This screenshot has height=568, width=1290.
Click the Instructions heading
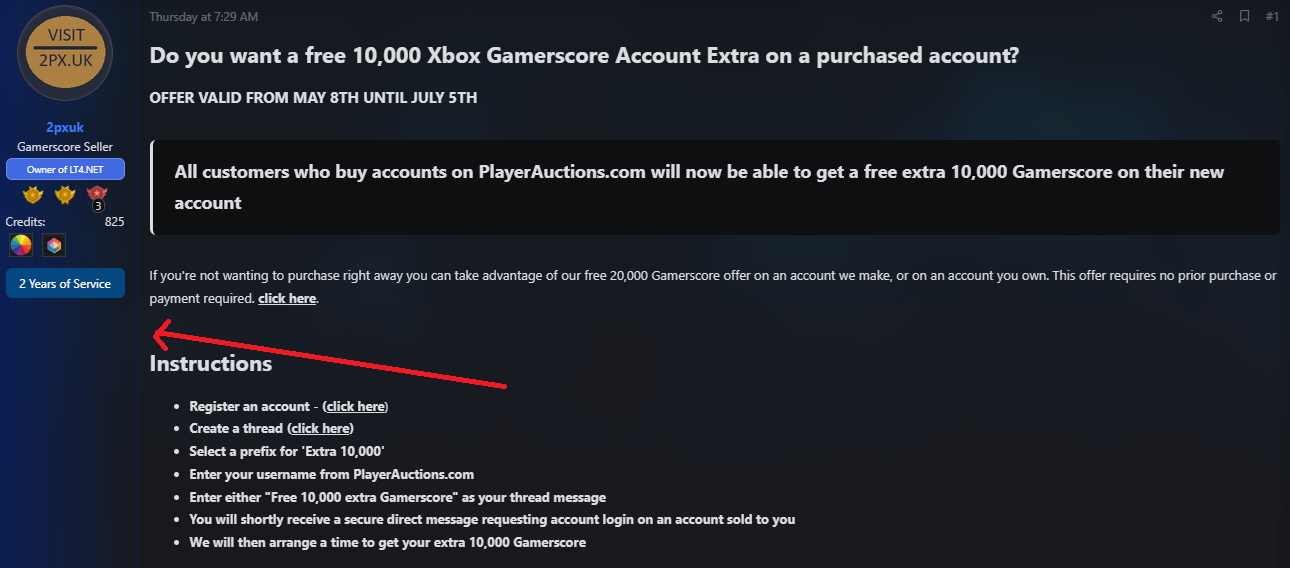(x=211, y=363)
